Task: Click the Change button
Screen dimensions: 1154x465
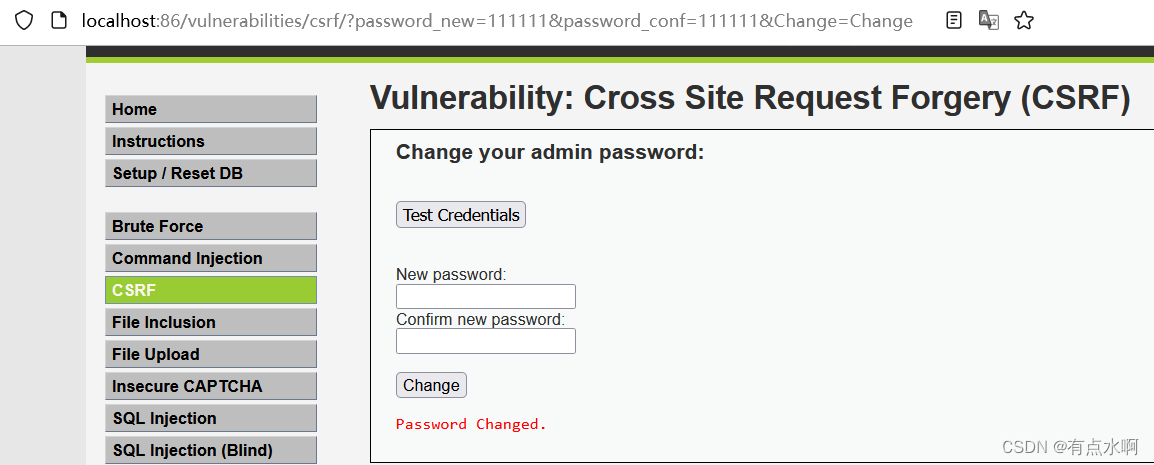Action: pos(431,385)
